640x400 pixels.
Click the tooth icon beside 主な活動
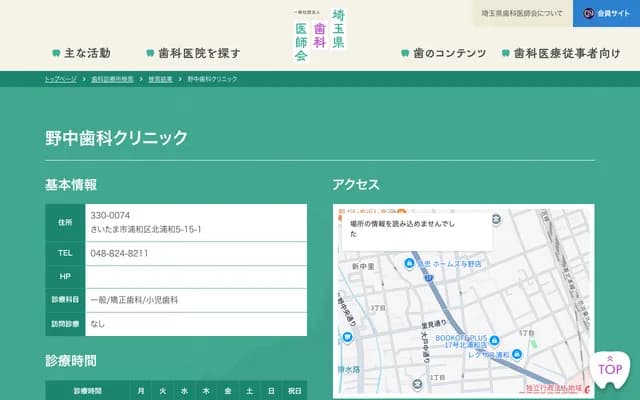coord(56,53)
